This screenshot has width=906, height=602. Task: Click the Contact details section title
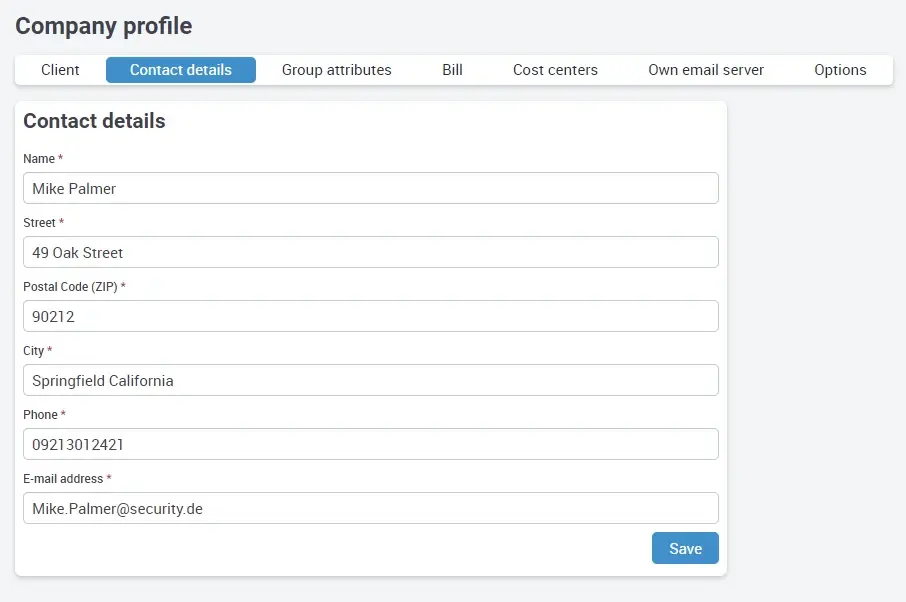(94, 121)
